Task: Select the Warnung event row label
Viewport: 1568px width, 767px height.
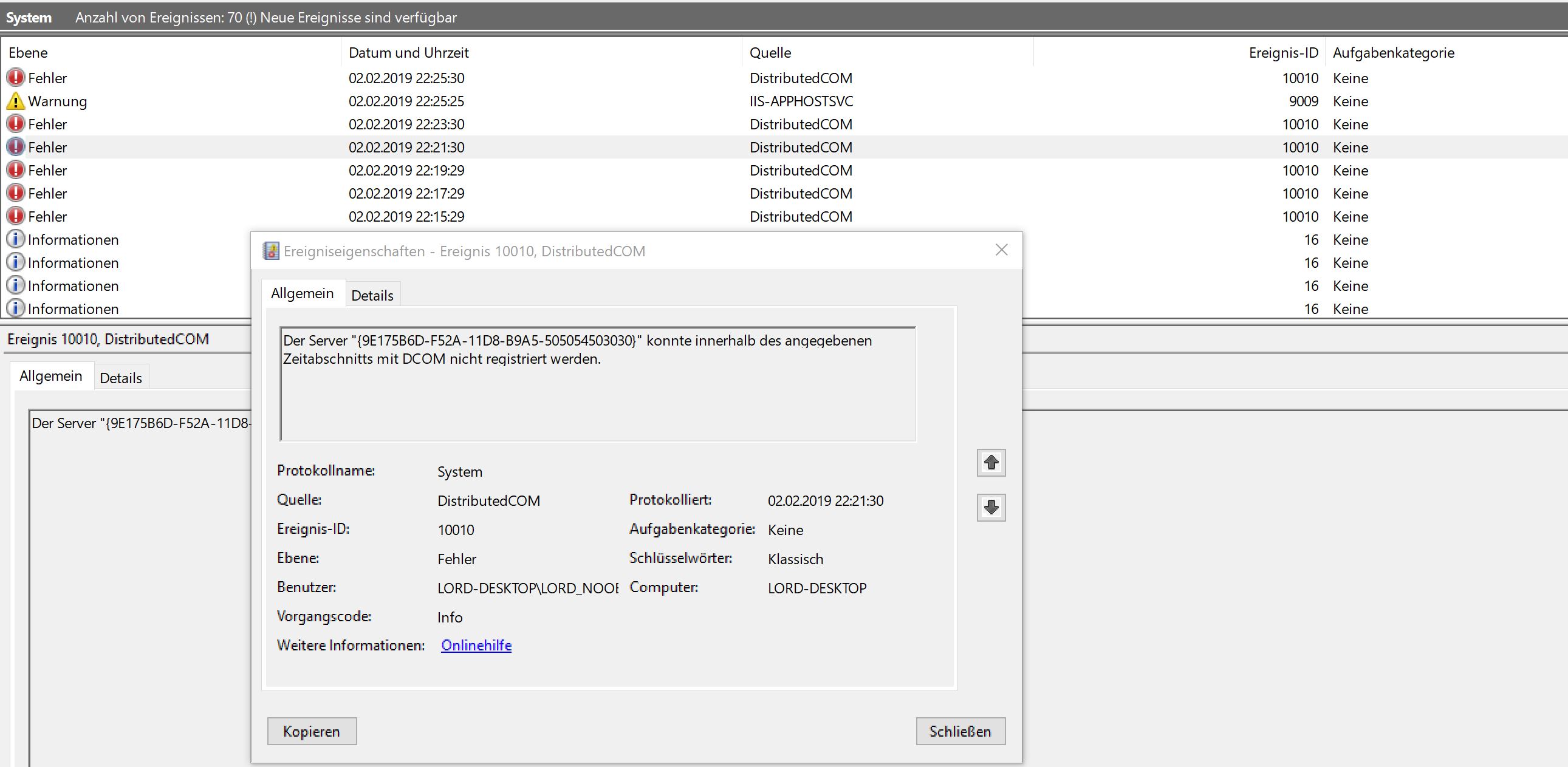Action: [x=57, y=101]
